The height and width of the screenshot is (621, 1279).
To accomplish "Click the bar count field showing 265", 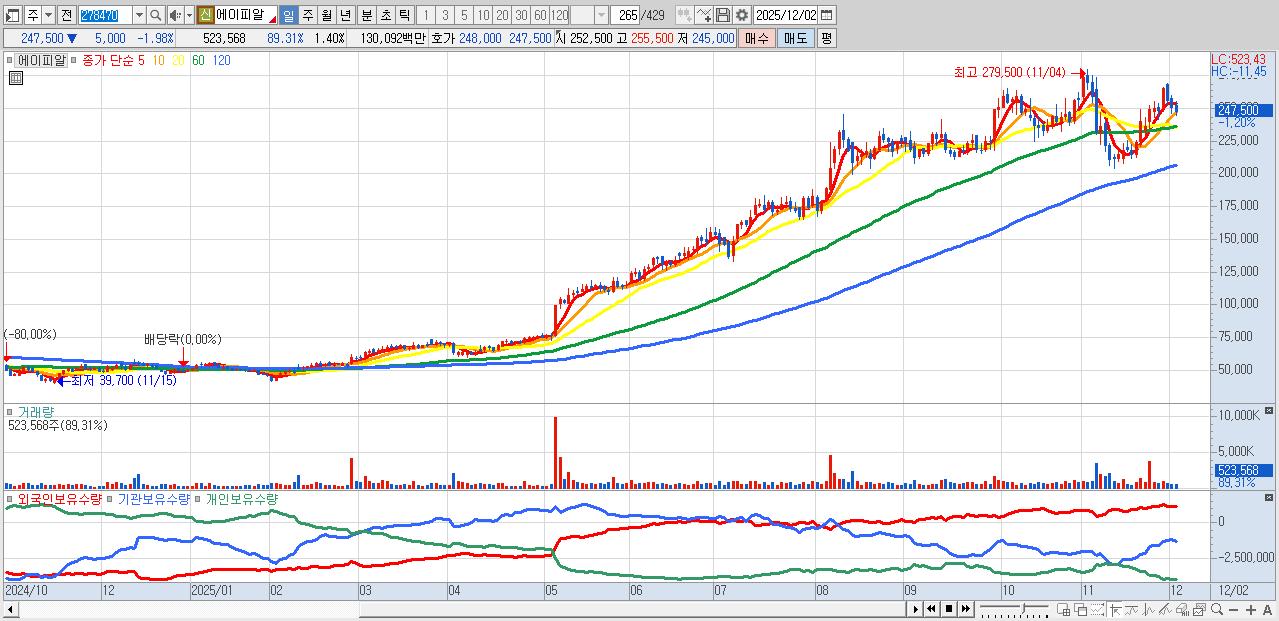I will click(x=626, y=15).
